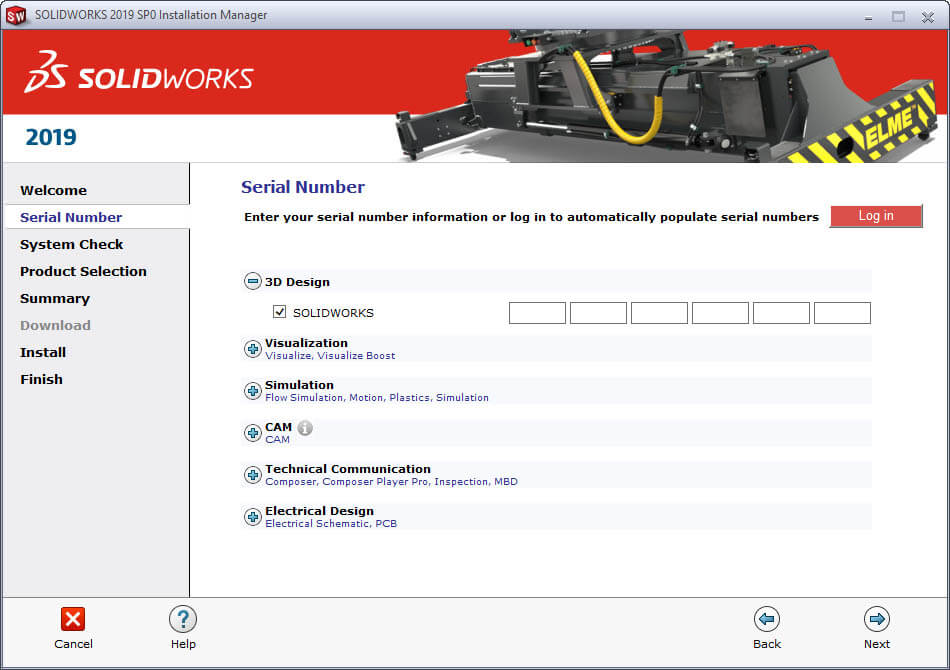Return to the Welcome page

(x=53, y=190)
